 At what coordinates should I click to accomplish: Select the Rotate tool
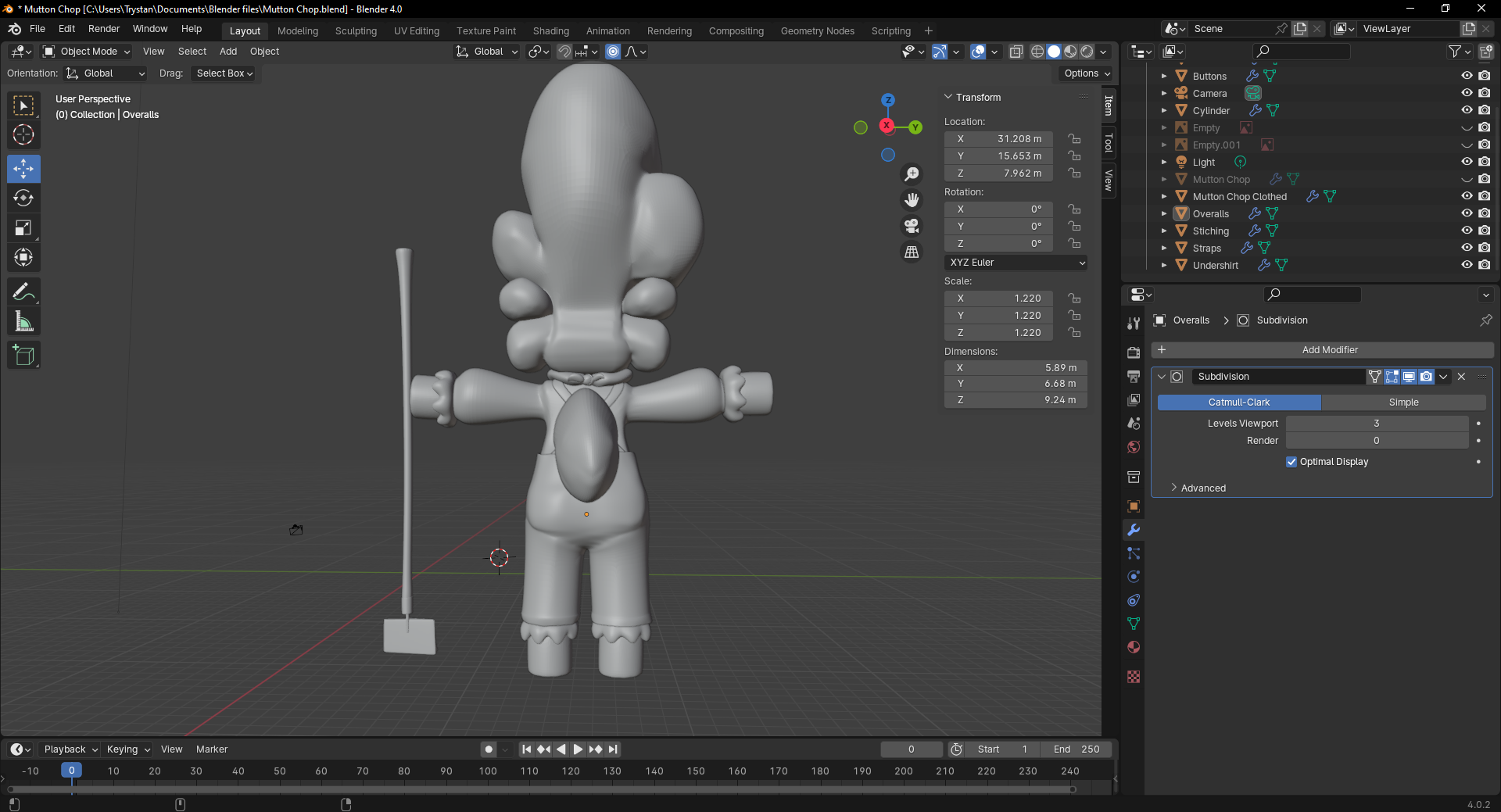[23, 199]
